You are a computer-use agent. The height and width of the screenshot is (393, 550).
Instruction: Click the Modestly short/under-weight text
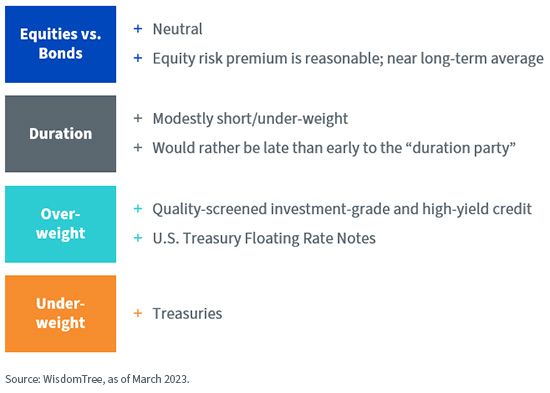250,119
